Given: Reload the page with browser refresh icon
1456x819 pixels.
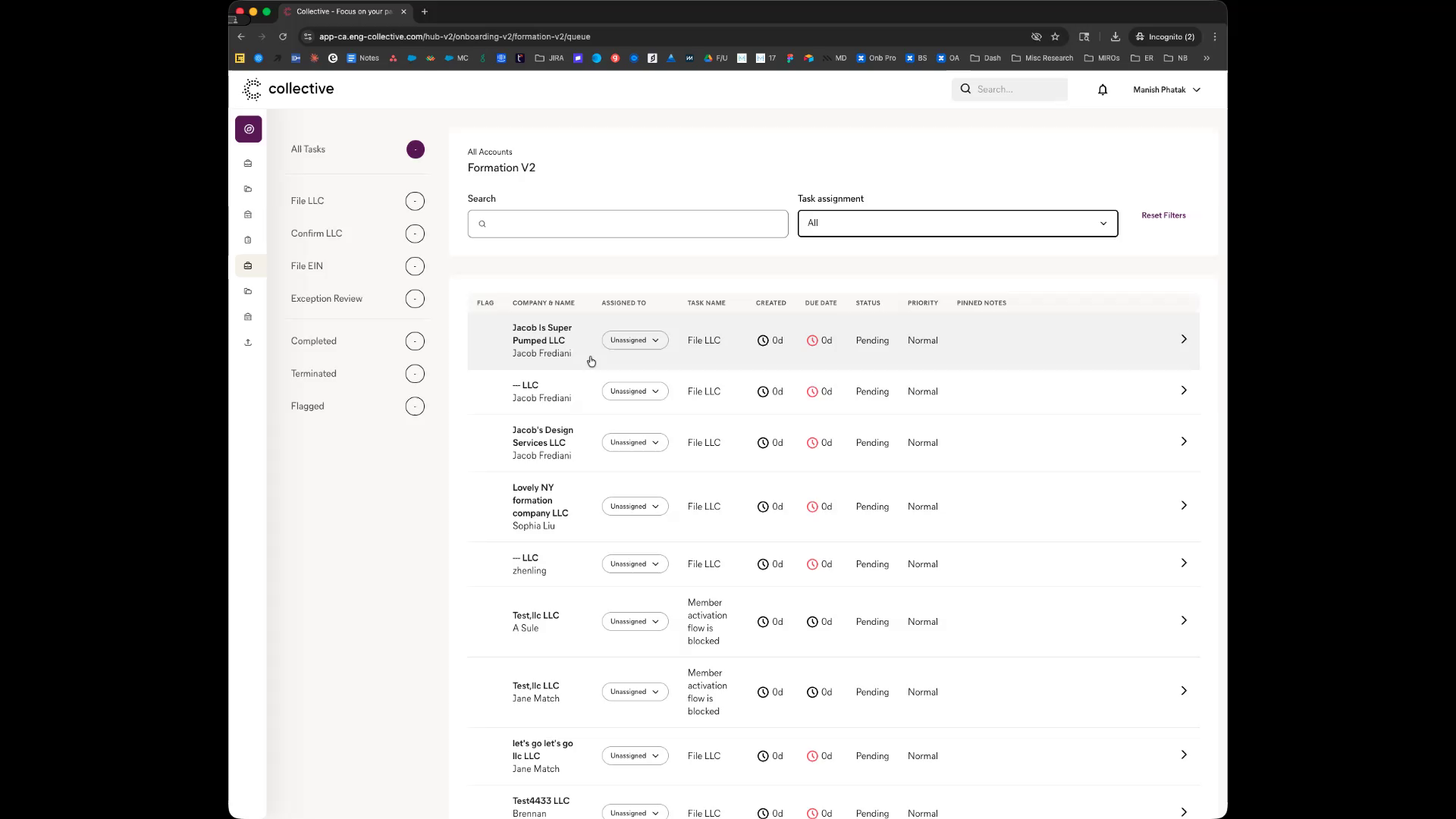Looking at the screenshot, I should (x=283, y=36).
